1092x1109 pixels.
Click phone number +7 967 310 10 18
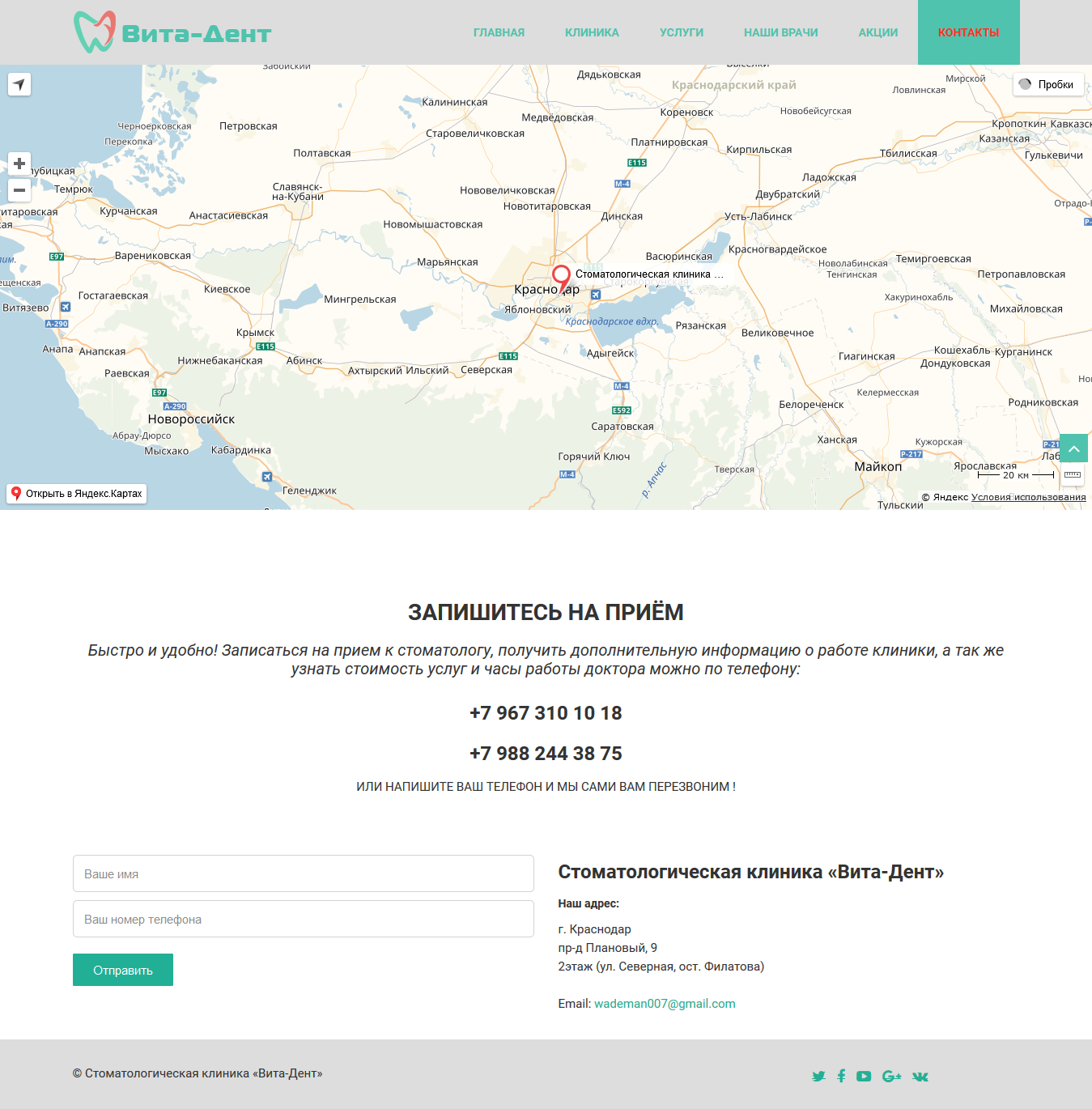point(546,713)
